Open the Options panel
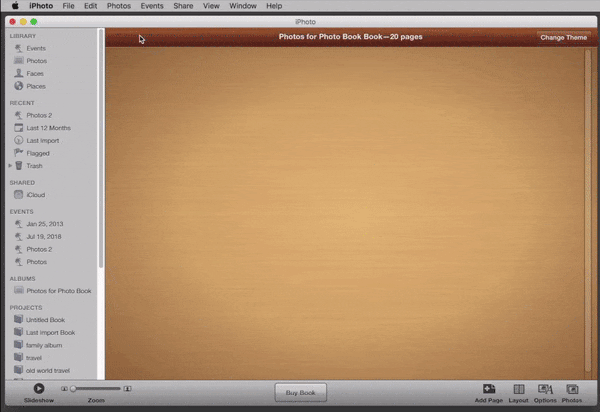 pyautogui.click(x=545, y=389)
